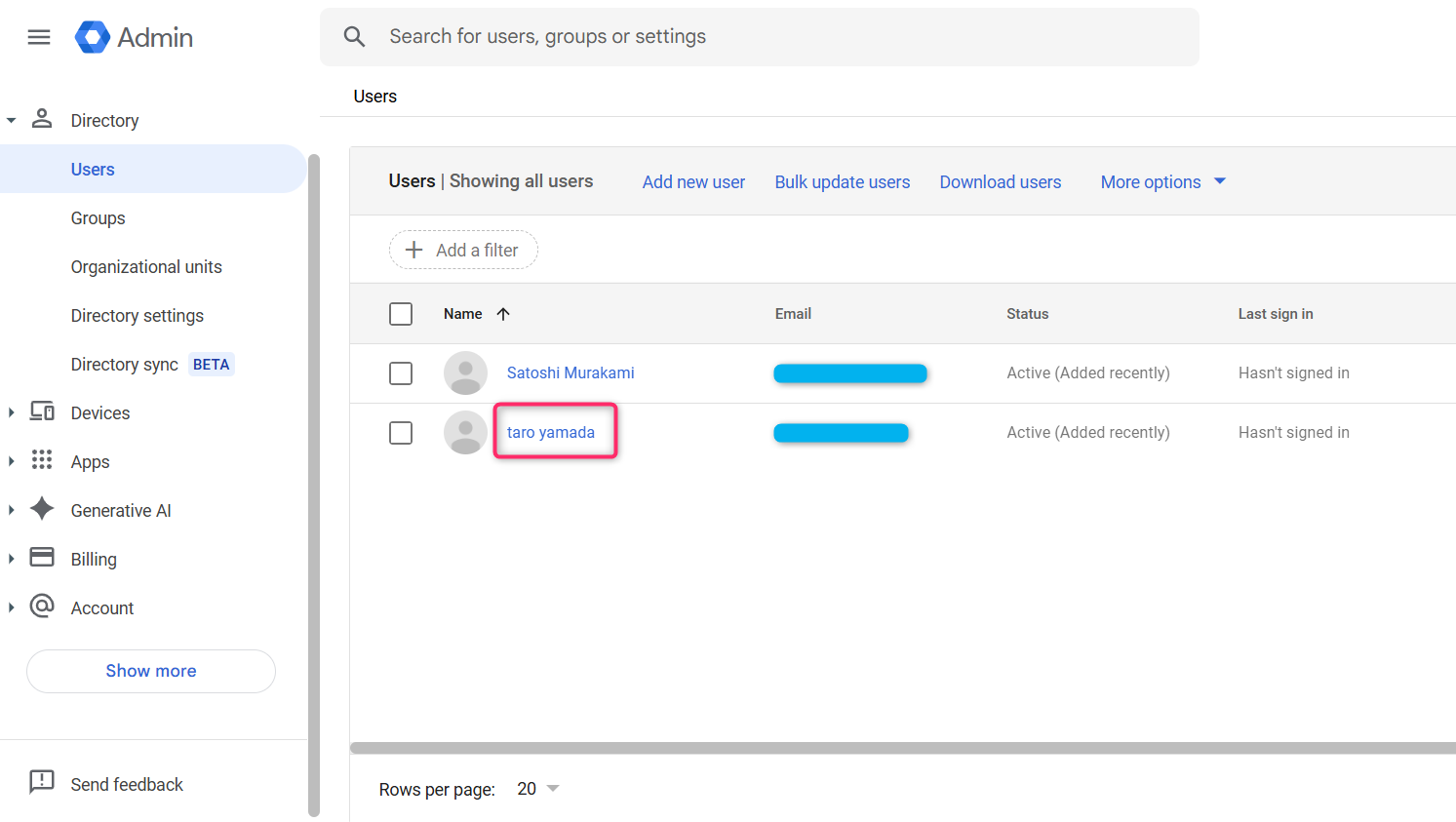The height and width of the screenshot is (822, 1456).
Task: Click Bulk update users
Action: tap(843, 182)
